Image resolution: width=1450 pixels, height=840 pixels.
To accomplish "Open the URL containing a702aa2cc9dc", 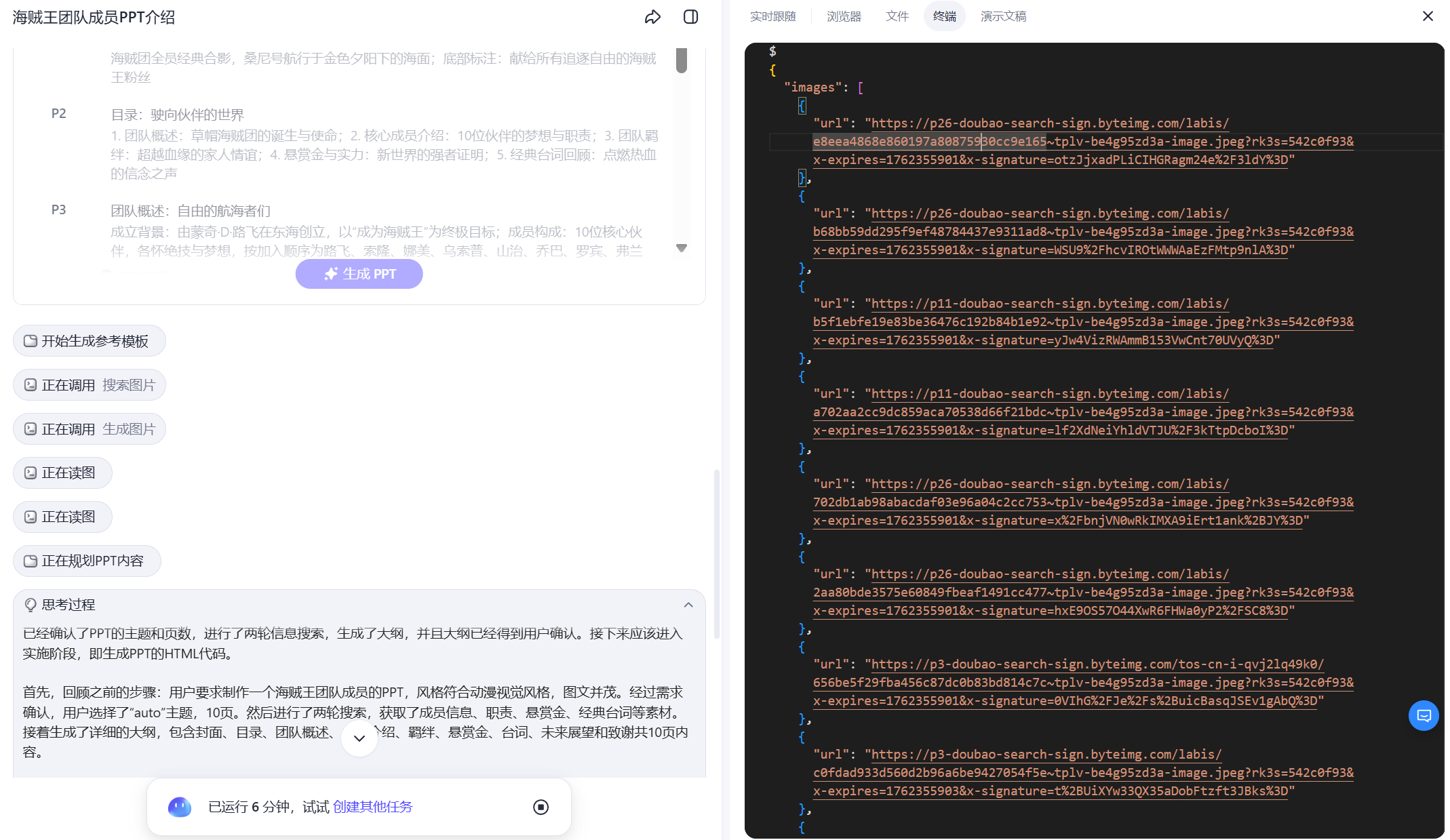I will (x=1083, y=412).
